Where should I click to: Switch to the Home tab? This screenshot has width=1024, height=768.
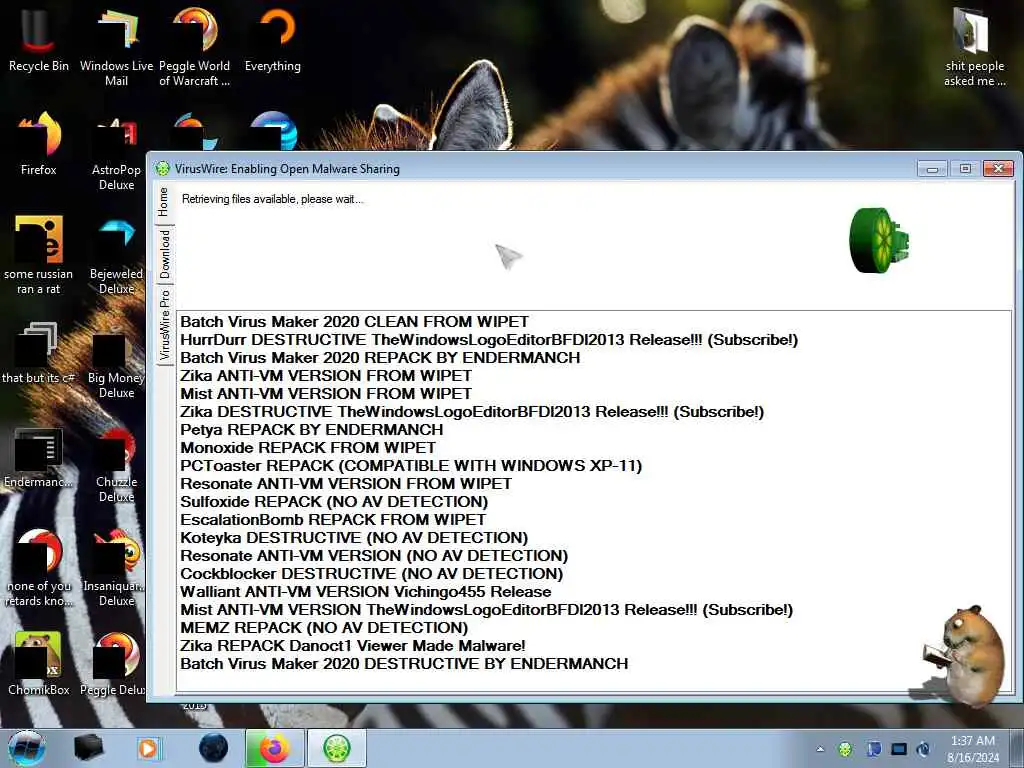click(x=164, y=202)
